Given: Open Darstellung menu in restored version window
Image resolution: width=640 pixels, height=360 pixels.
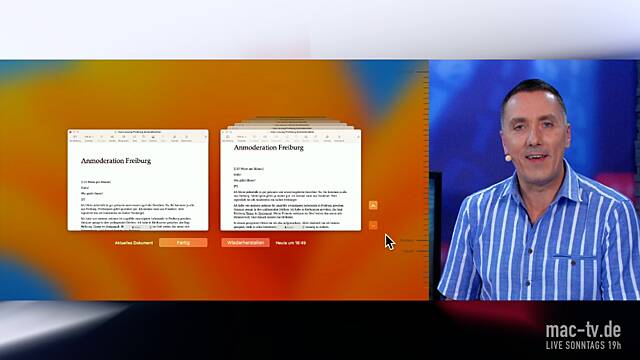Looking at the screenshot, I should pos(228,138).
